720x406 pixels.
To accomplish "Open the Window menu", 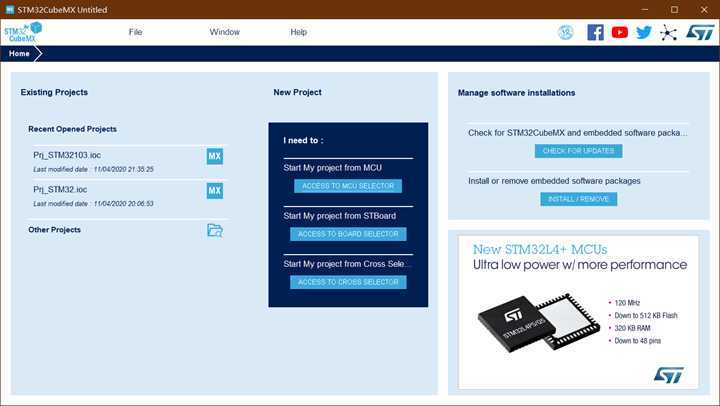I will point(225,32).
